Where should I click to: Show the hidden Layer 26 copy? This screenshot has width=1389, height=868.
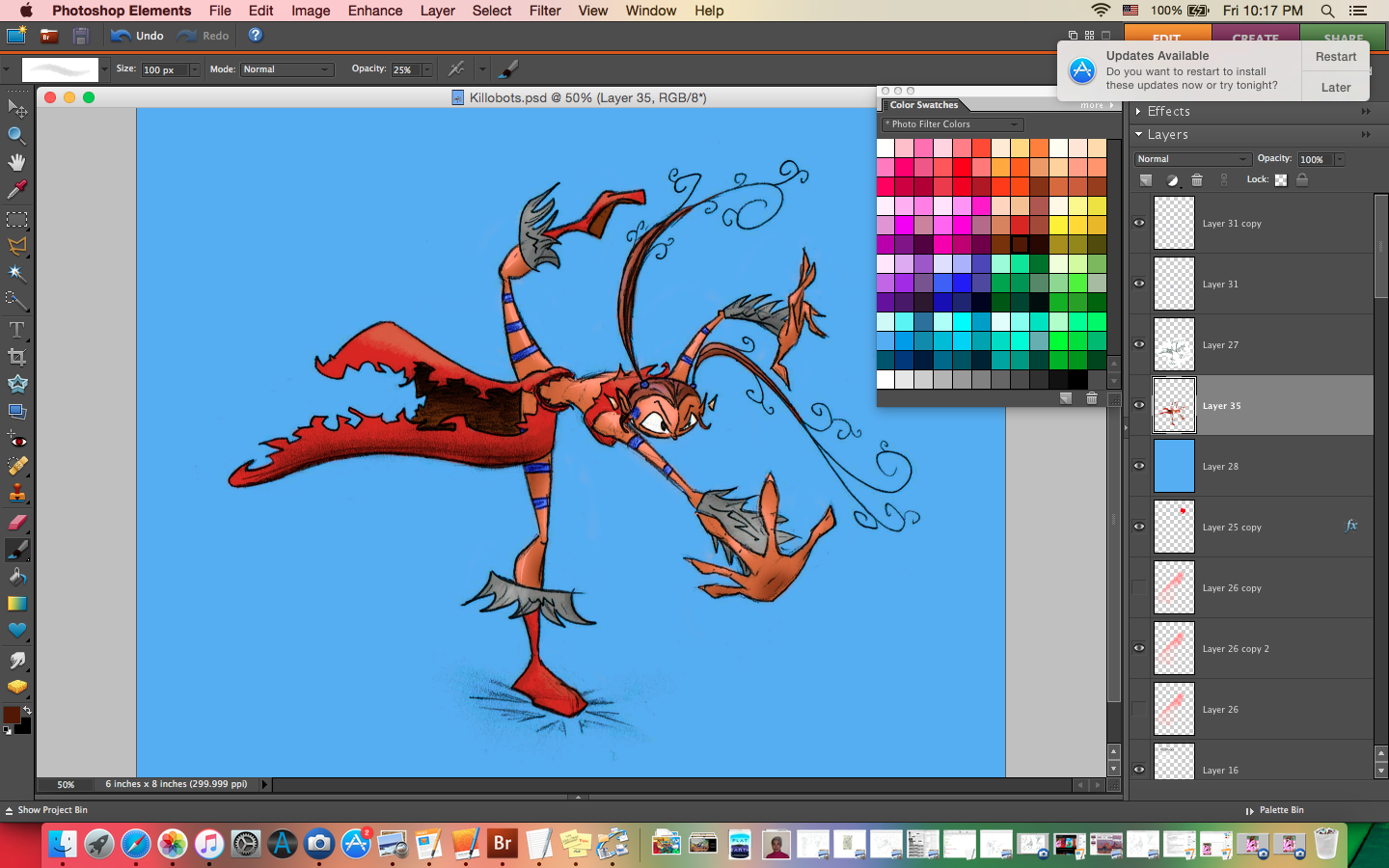[x=1139, y=587]
